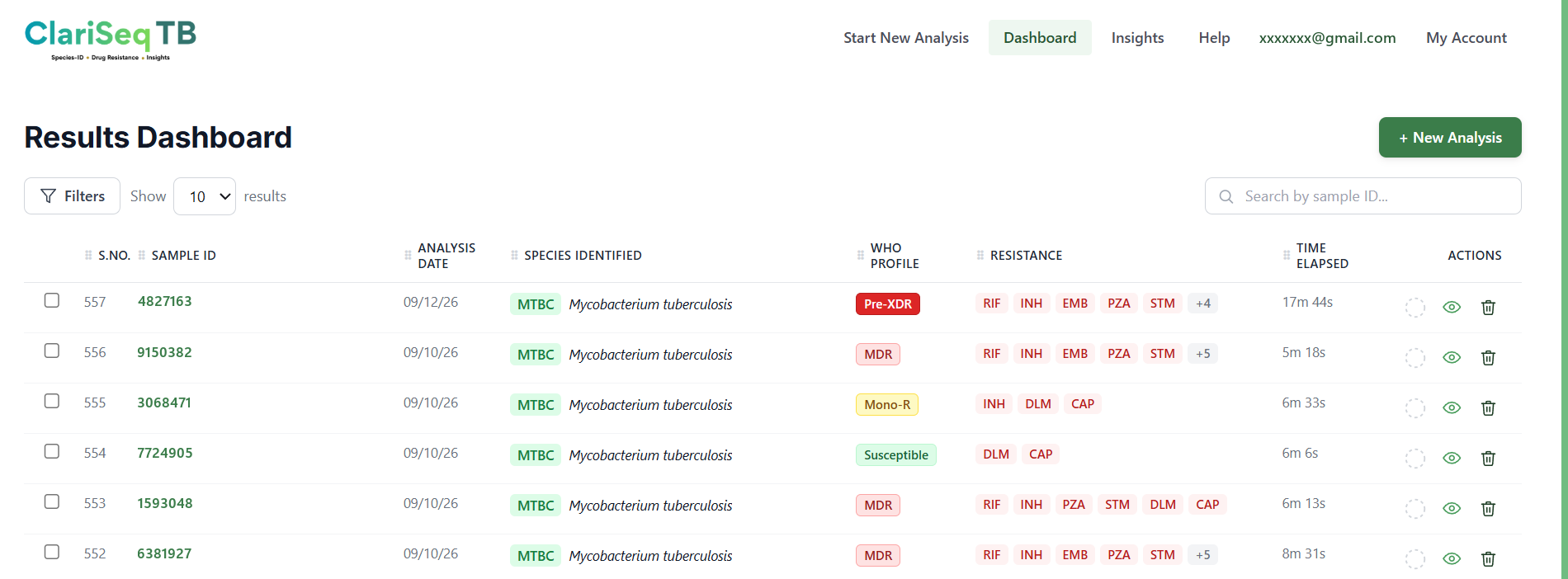Click the MDR badge for sample 1593048
The width and height of the screenshot is (1568, 579).
pos(878,506)
